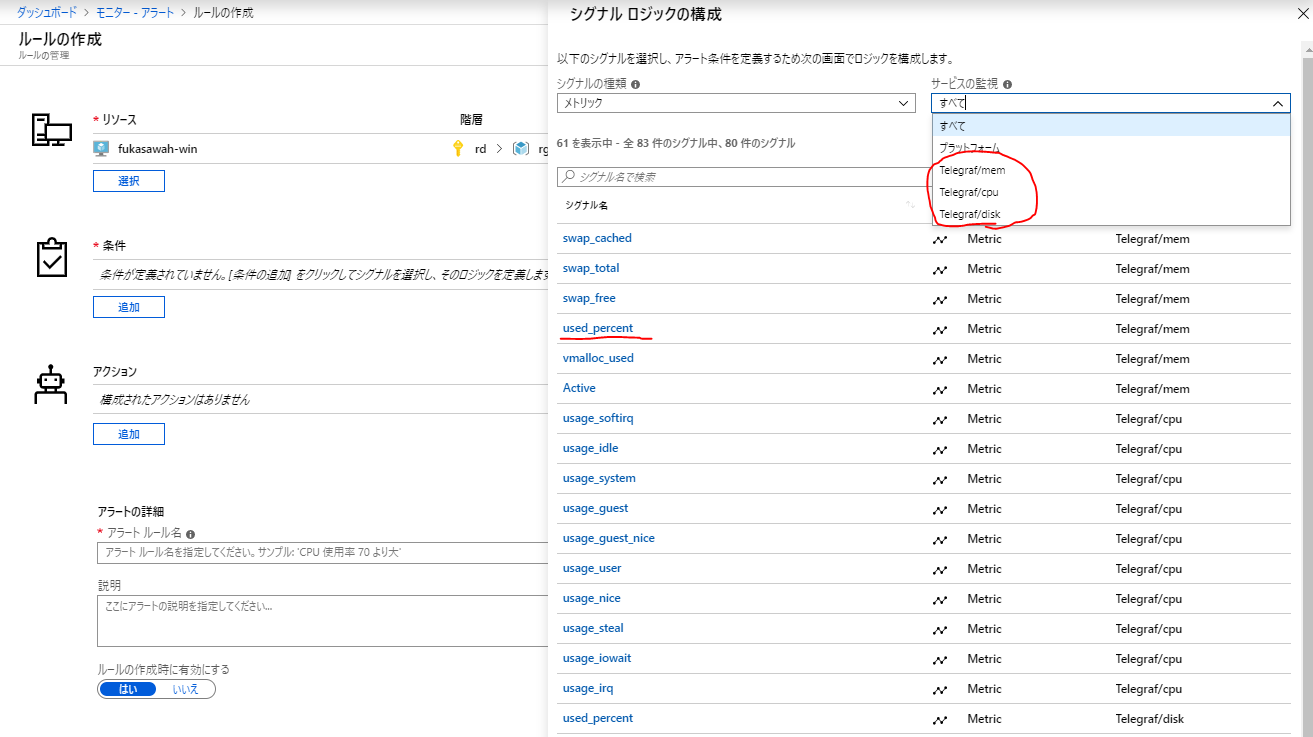Click metric chart icon in Active row
1313x737 pixels.
coord(940,389)
